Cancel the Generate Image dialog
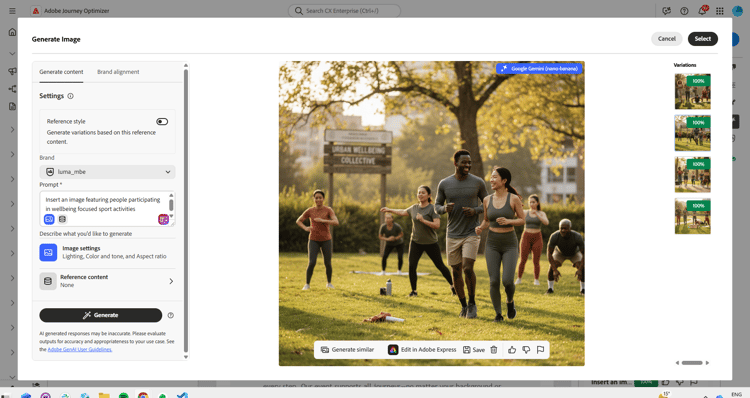This screenshot has width=750, height=398. [666, 39]
